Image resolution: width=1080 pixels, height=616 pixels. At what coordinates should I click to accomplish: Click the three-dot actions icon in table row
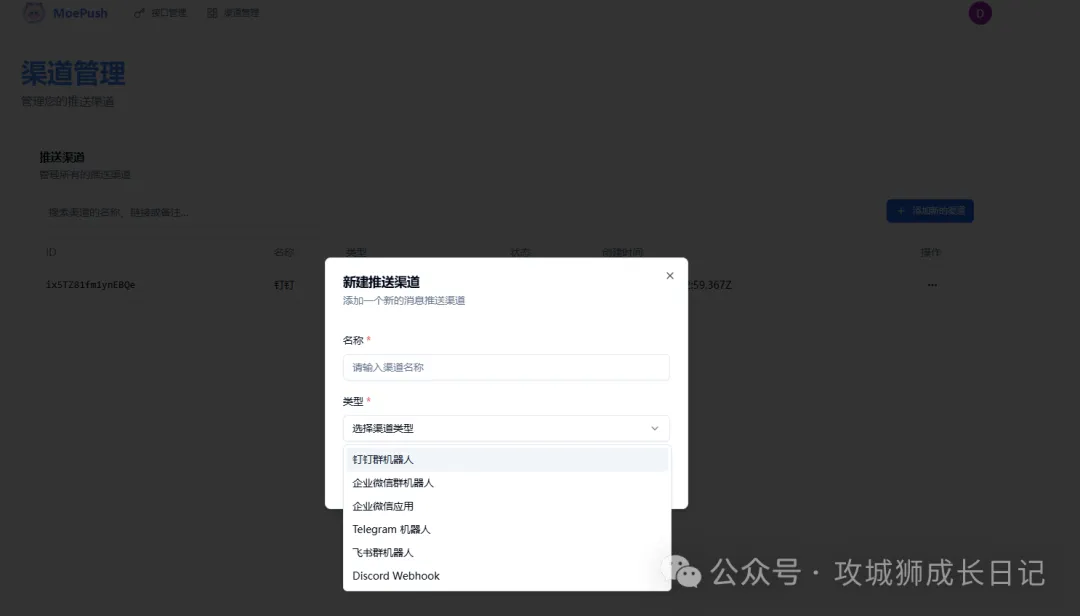(932, 285)
